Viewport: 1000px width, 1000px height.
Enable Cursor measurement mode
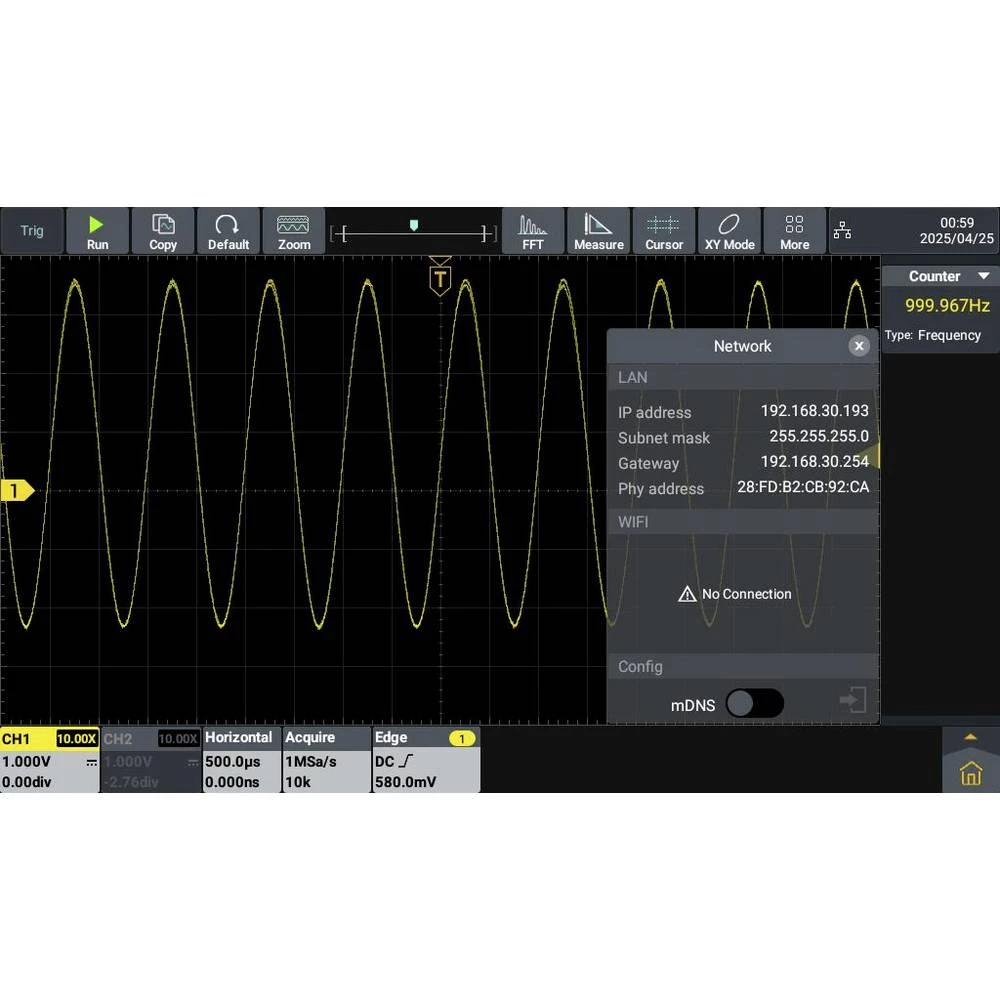(x=664, y=231)
